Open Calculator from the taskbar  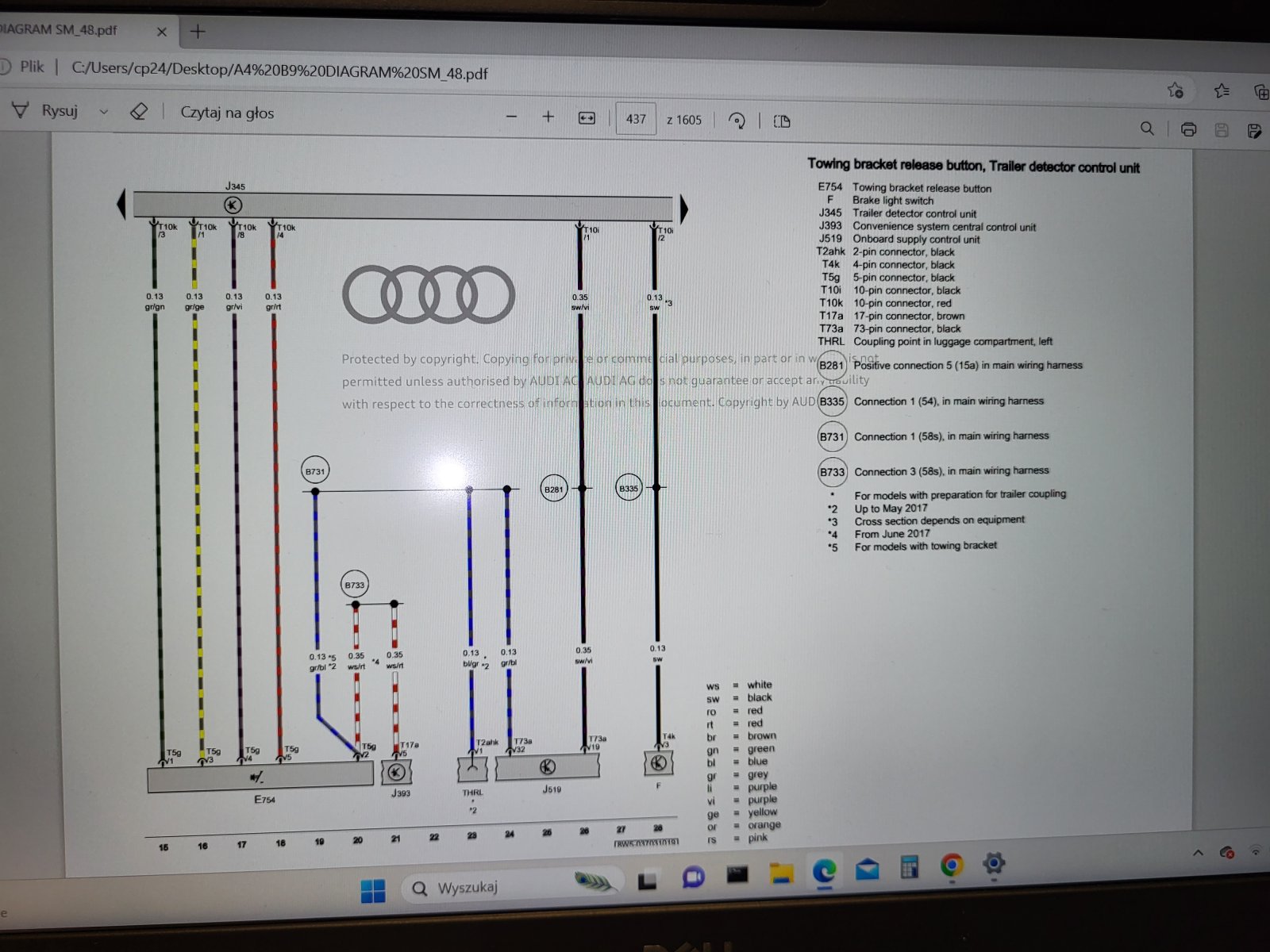[x=910, y=867]
